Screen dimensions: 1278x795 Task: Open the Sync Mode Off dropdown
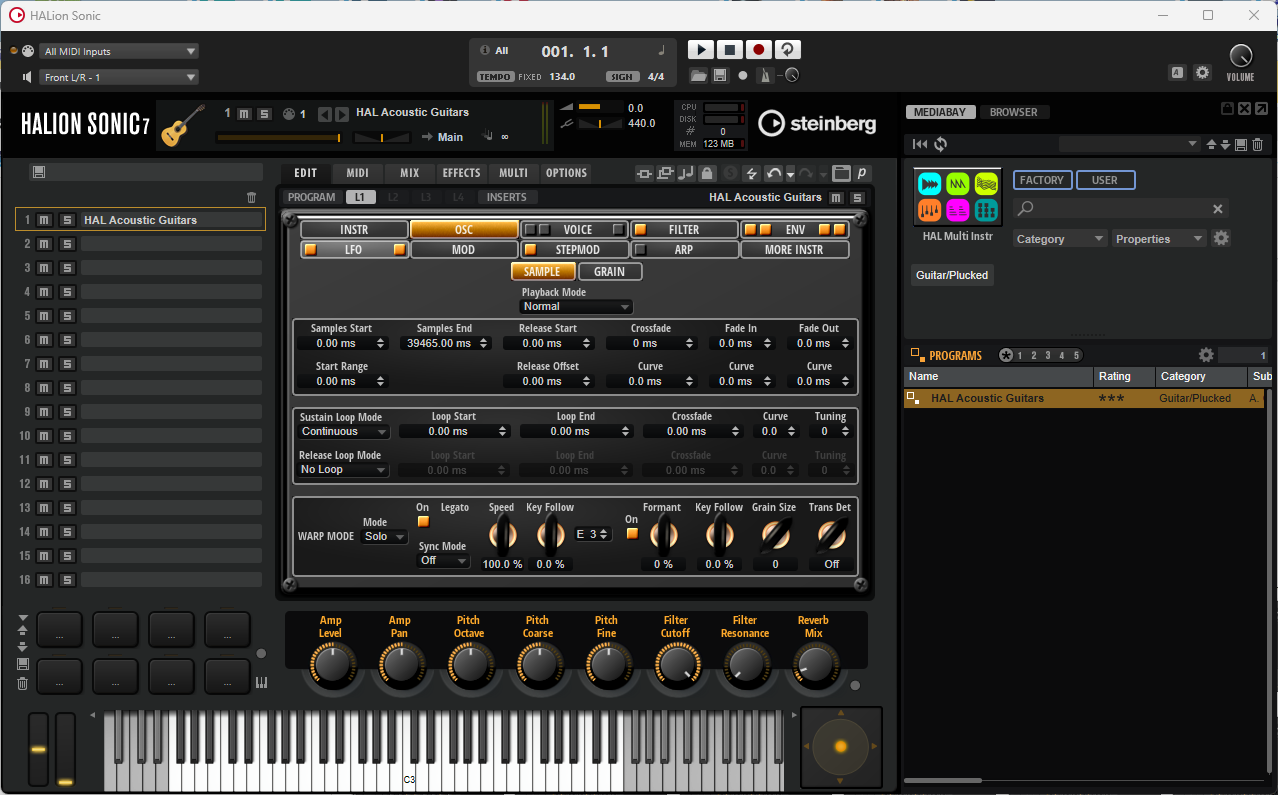tap(443, 561)
